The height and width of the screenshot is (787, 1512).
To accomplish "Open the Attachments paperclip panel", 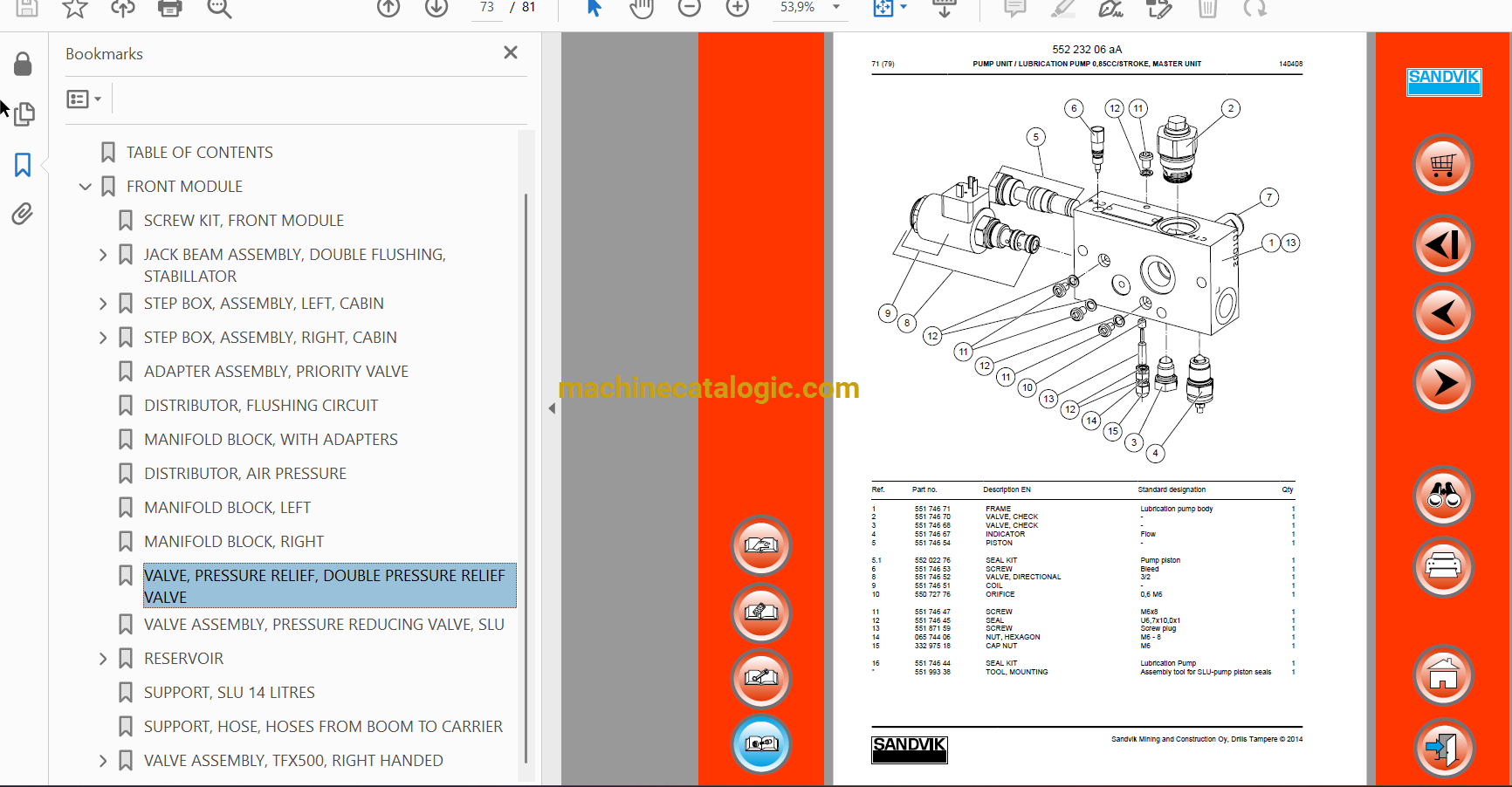I will tap(23, 214).
